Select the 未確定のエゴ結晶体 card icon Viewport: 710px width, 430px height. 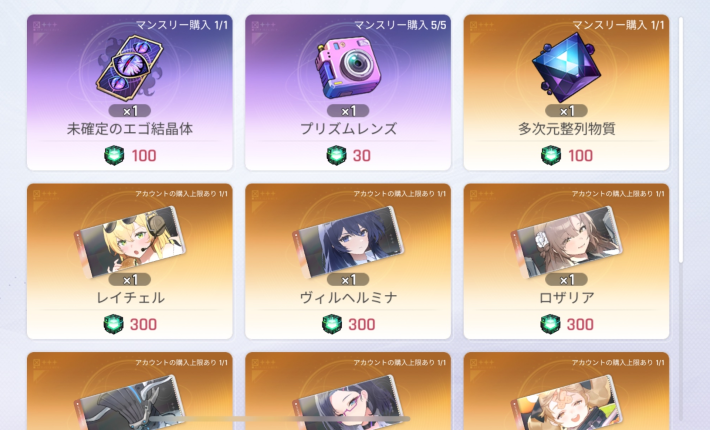[130, 68]
